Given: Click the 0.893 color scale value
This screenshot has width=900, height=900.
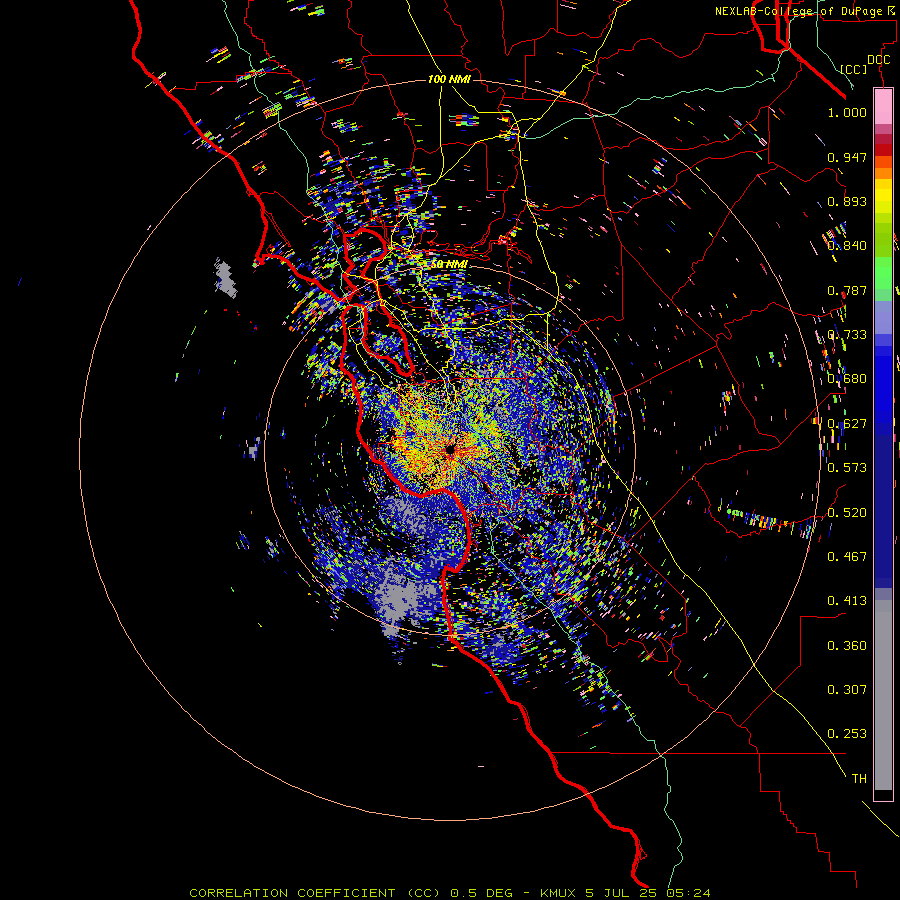Looking at the screenshot, I should coord(847,201).
